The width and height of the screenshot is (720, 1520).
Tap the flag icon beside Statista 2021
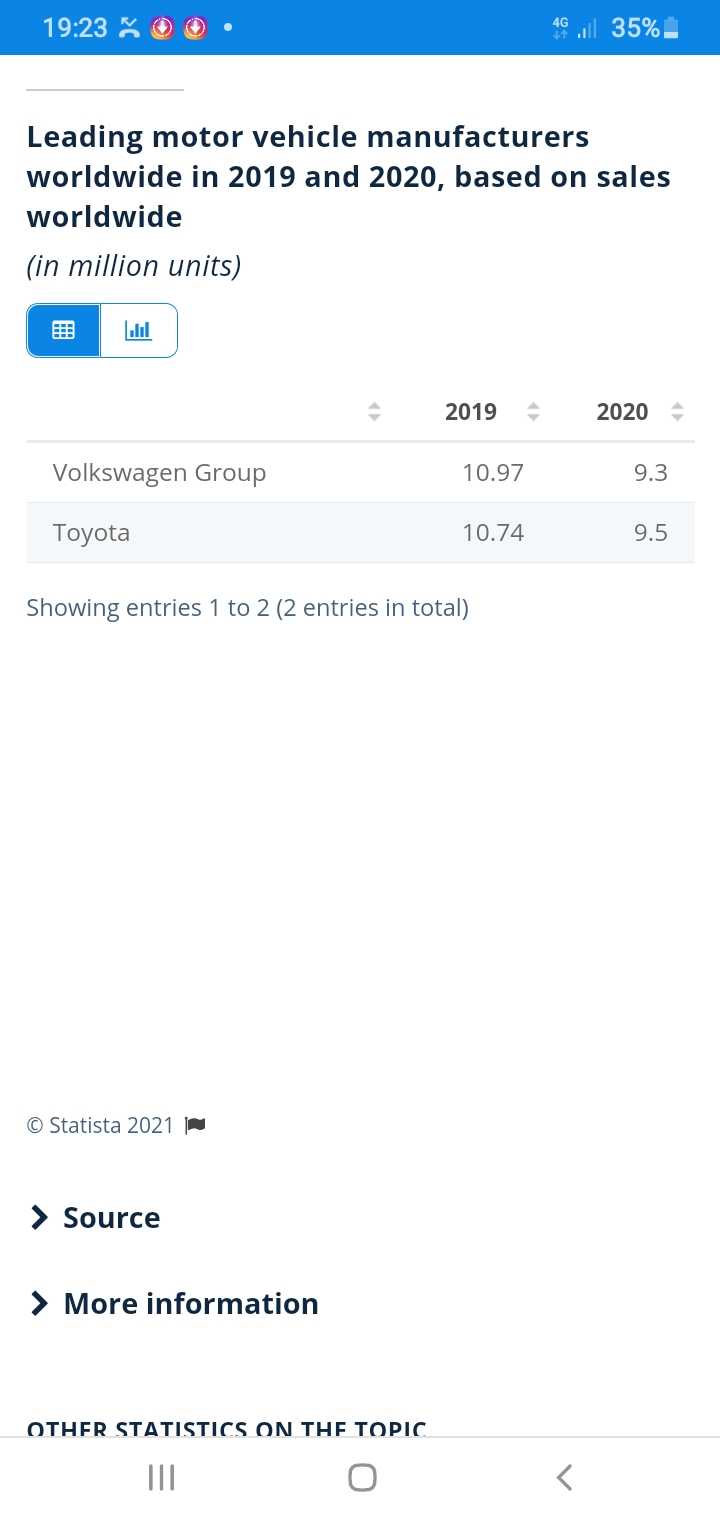pyautogui.click(x=196, y=1126)
